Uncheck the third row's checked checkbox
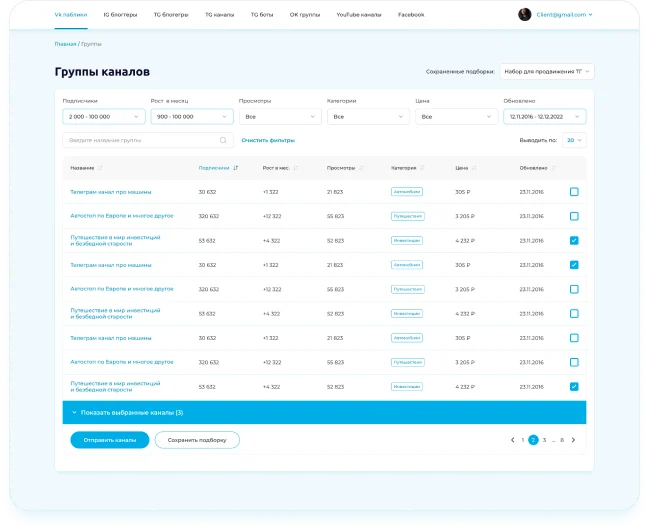The width and height of the screenshot is (649, 530). (x=573, y=241)
